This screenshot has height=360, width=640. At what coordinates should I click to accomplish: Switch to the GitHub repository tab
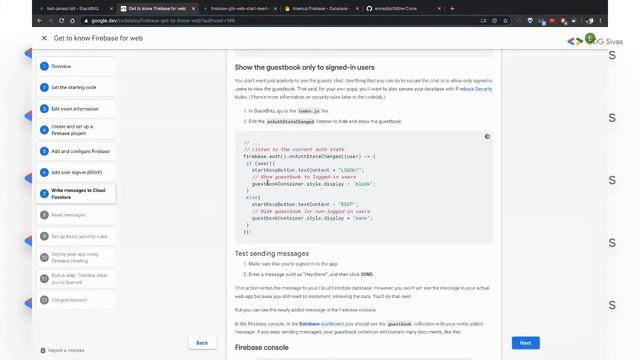pos(403,8)
